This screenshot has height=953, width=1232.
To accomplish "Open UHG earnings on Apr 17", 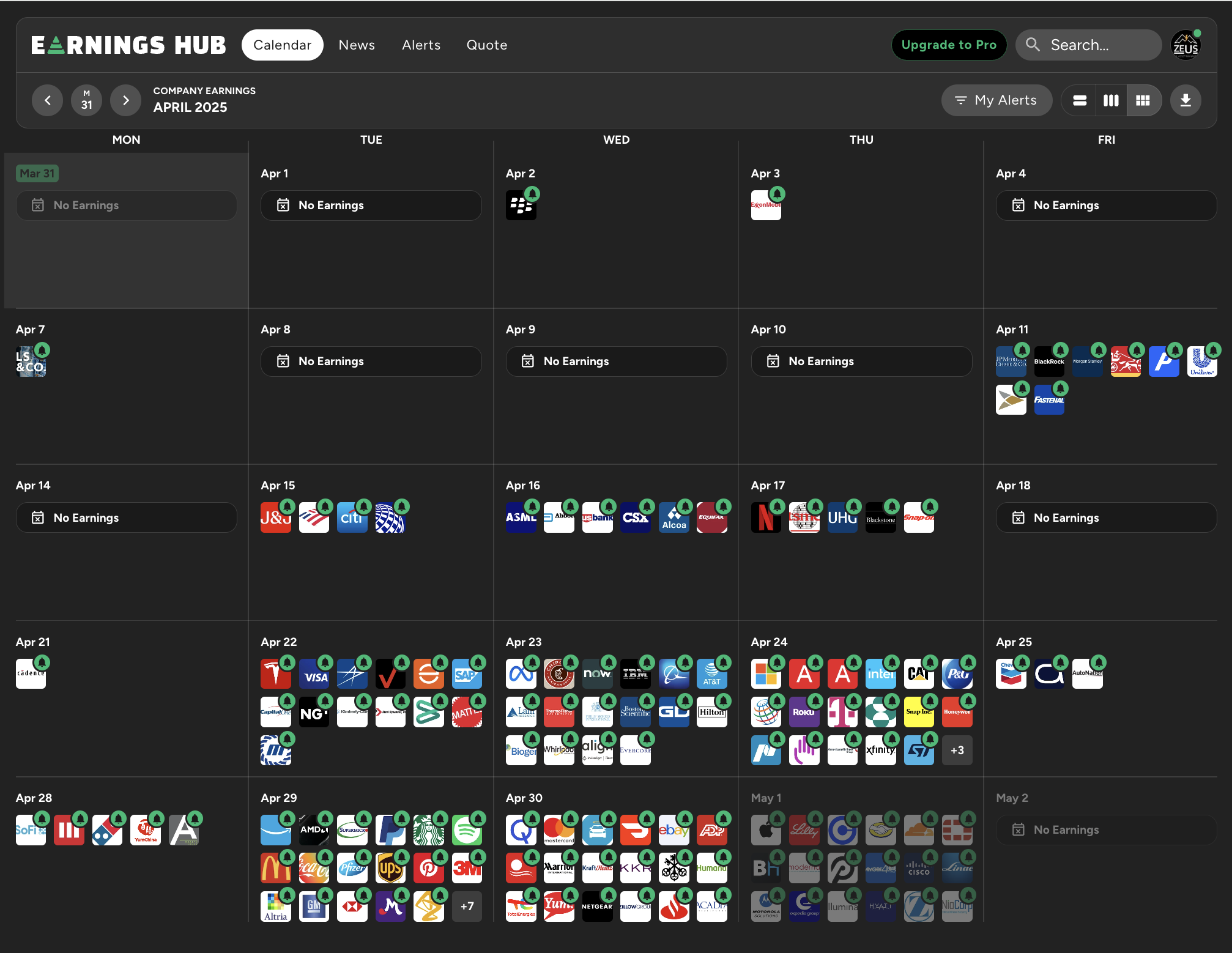I will tap(842, 517).
